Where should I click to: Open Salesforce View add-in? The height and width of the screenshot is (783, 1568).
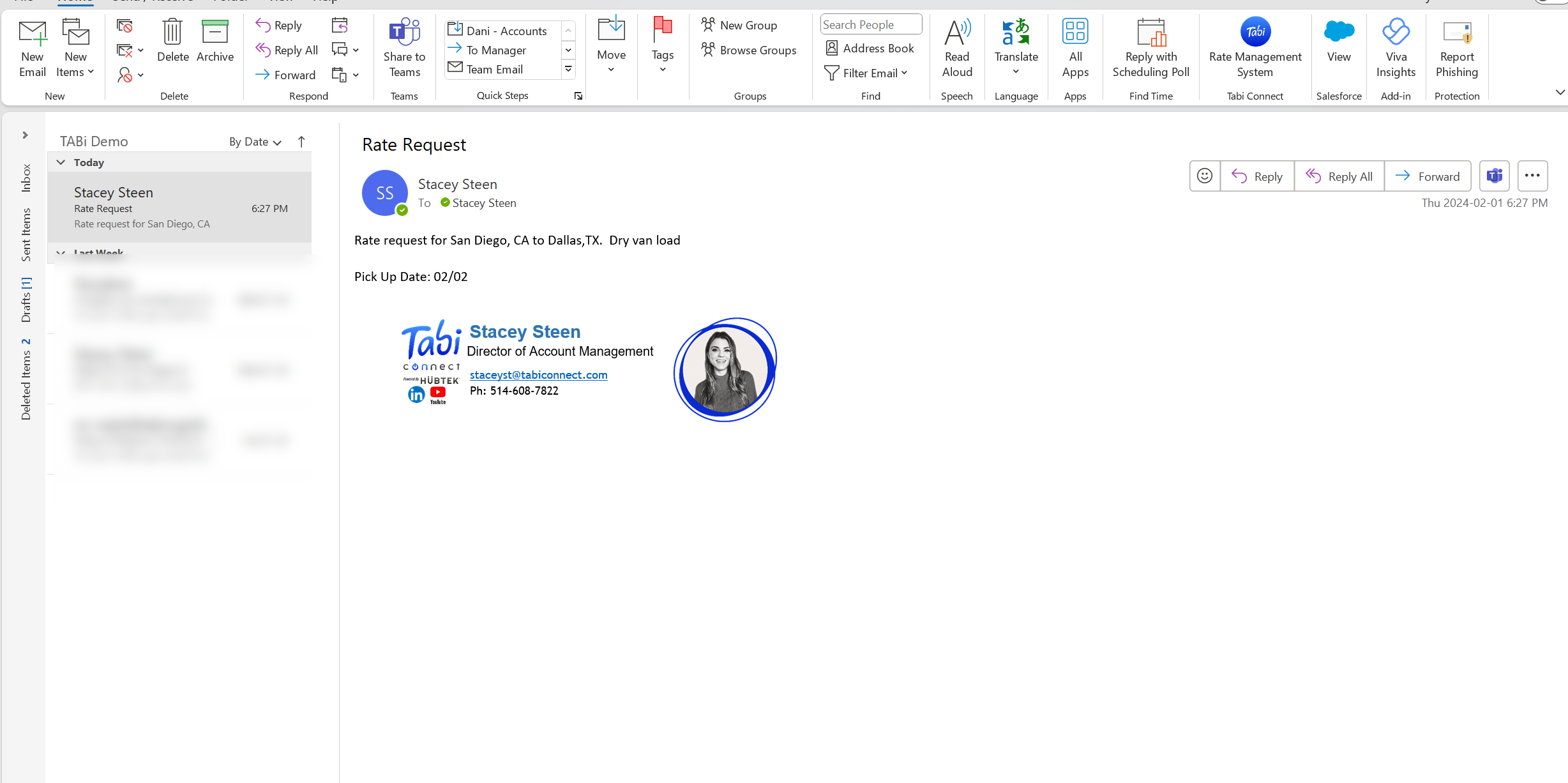click(1338, 32)
